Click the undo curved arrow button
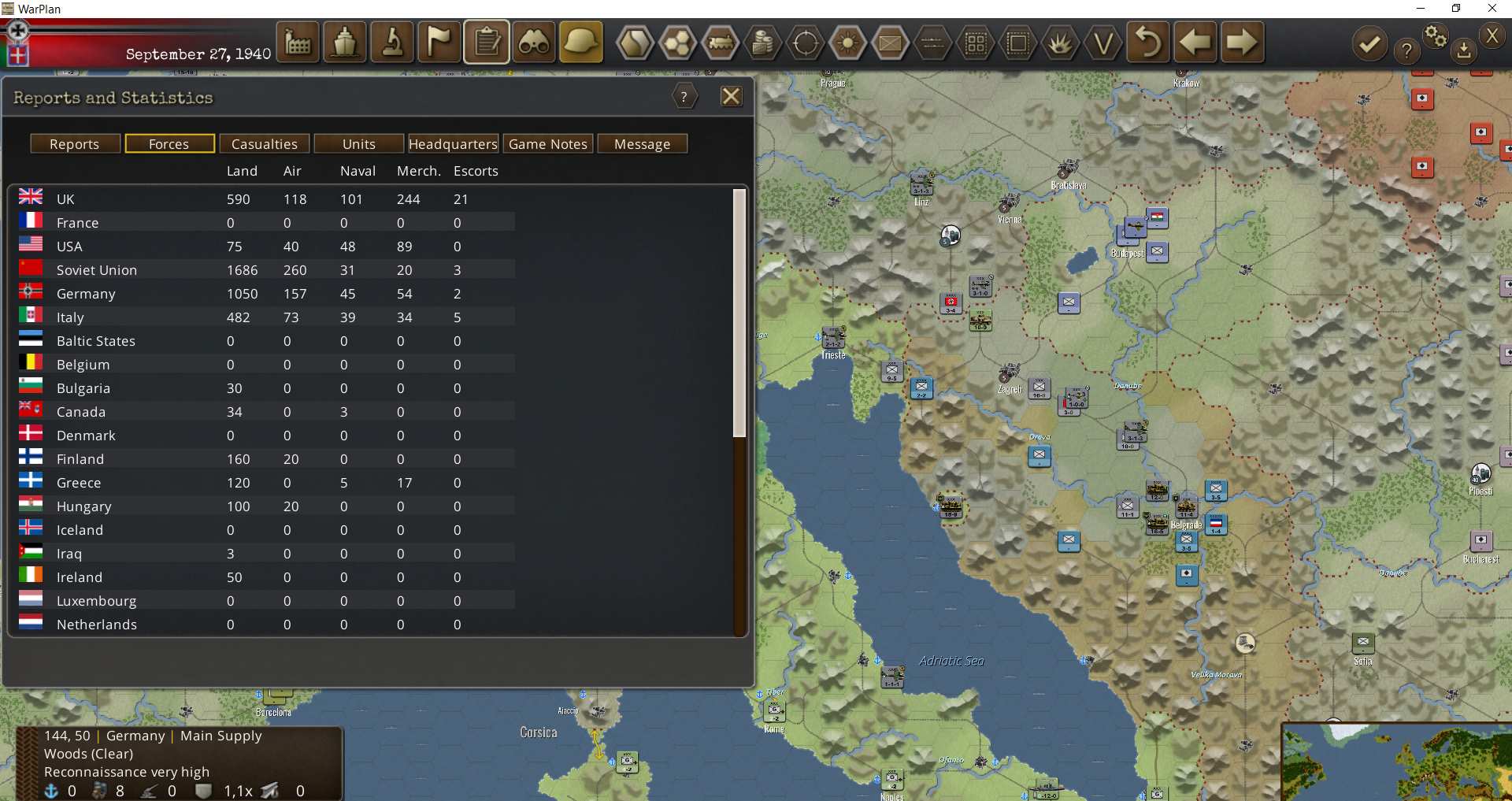 [x=1148, y=43]
